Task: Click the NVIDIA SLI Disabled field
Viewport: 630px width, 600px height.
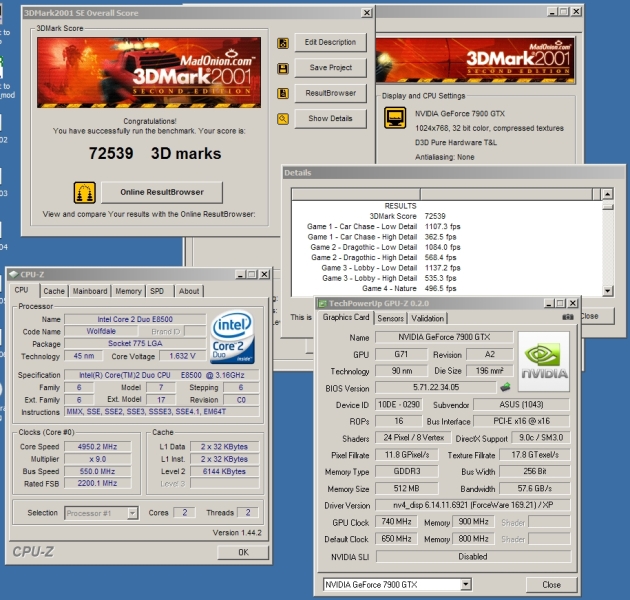Action: click(473, 557)
